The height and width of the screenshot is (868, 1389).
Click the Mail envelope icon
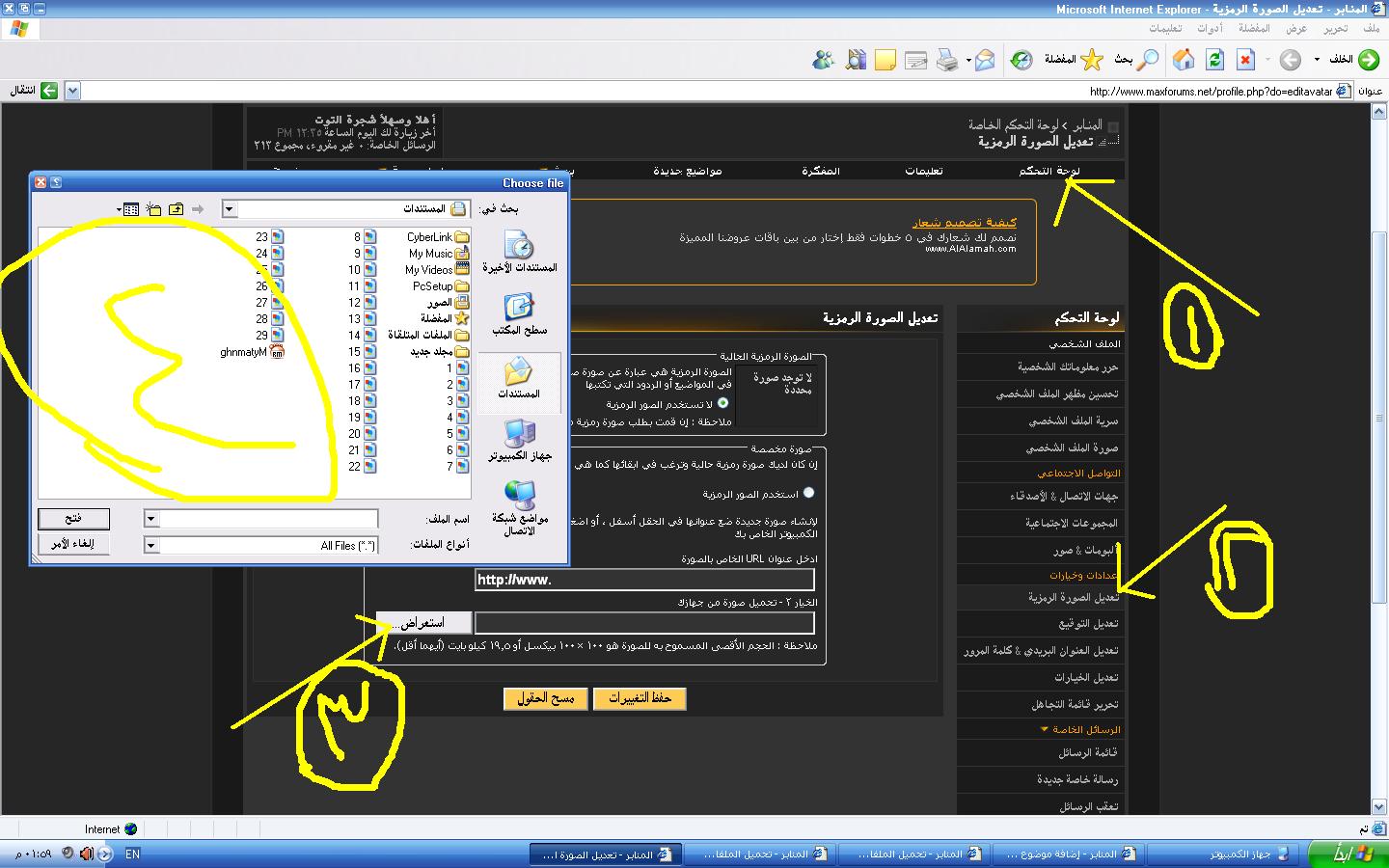[x=985, y=61]
